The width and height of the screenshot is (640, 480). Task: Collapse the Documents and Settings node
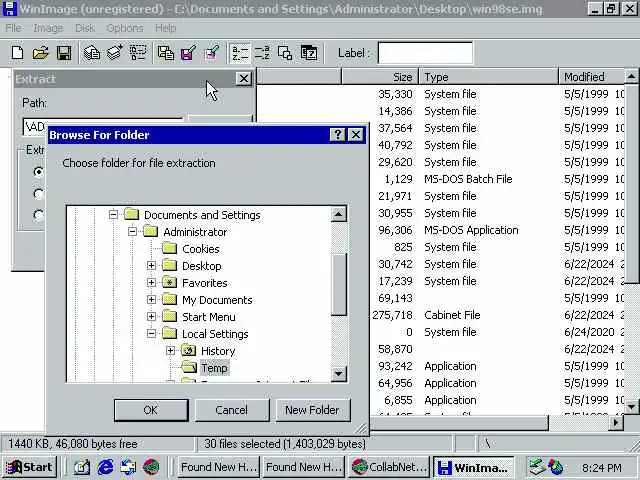[113, 214]
